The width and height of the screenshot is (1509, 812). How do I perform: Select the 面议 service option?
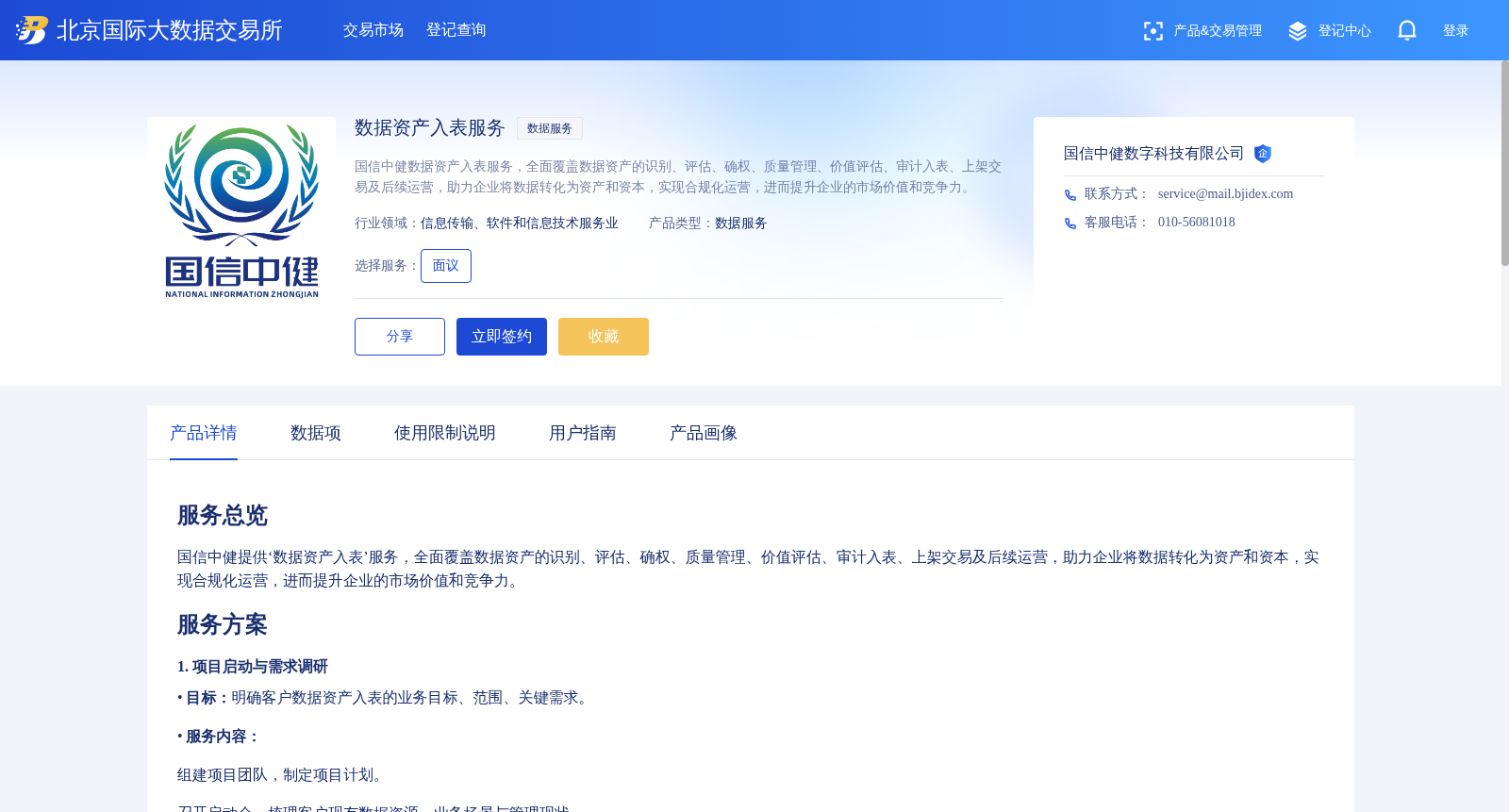446,266
